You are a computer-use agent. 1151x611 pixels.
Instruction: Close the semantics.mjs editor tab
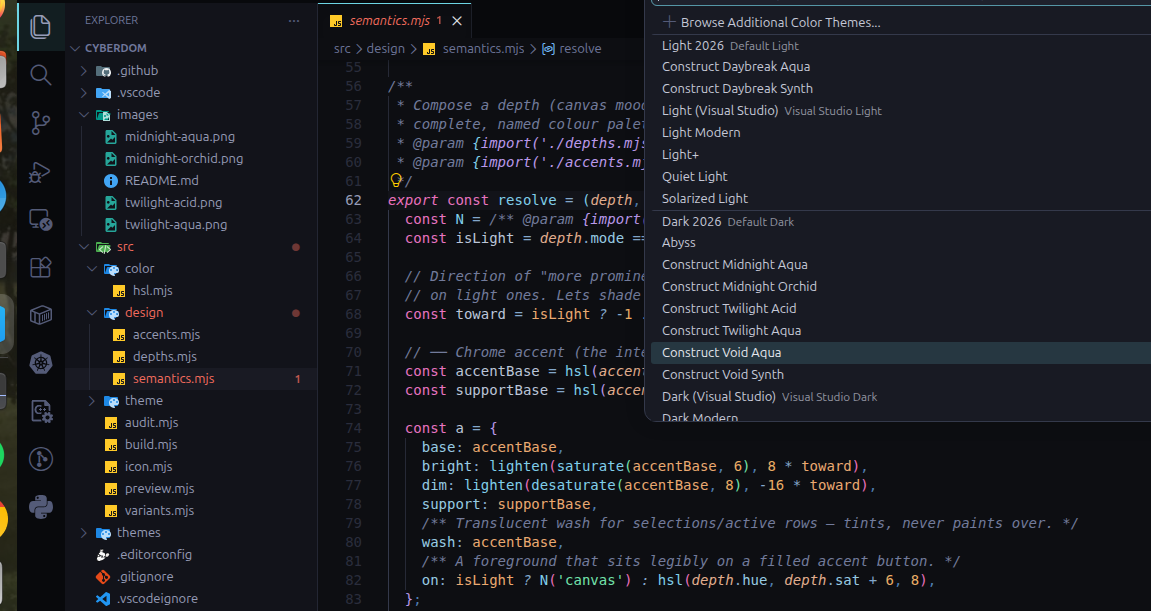coord(457,21)
